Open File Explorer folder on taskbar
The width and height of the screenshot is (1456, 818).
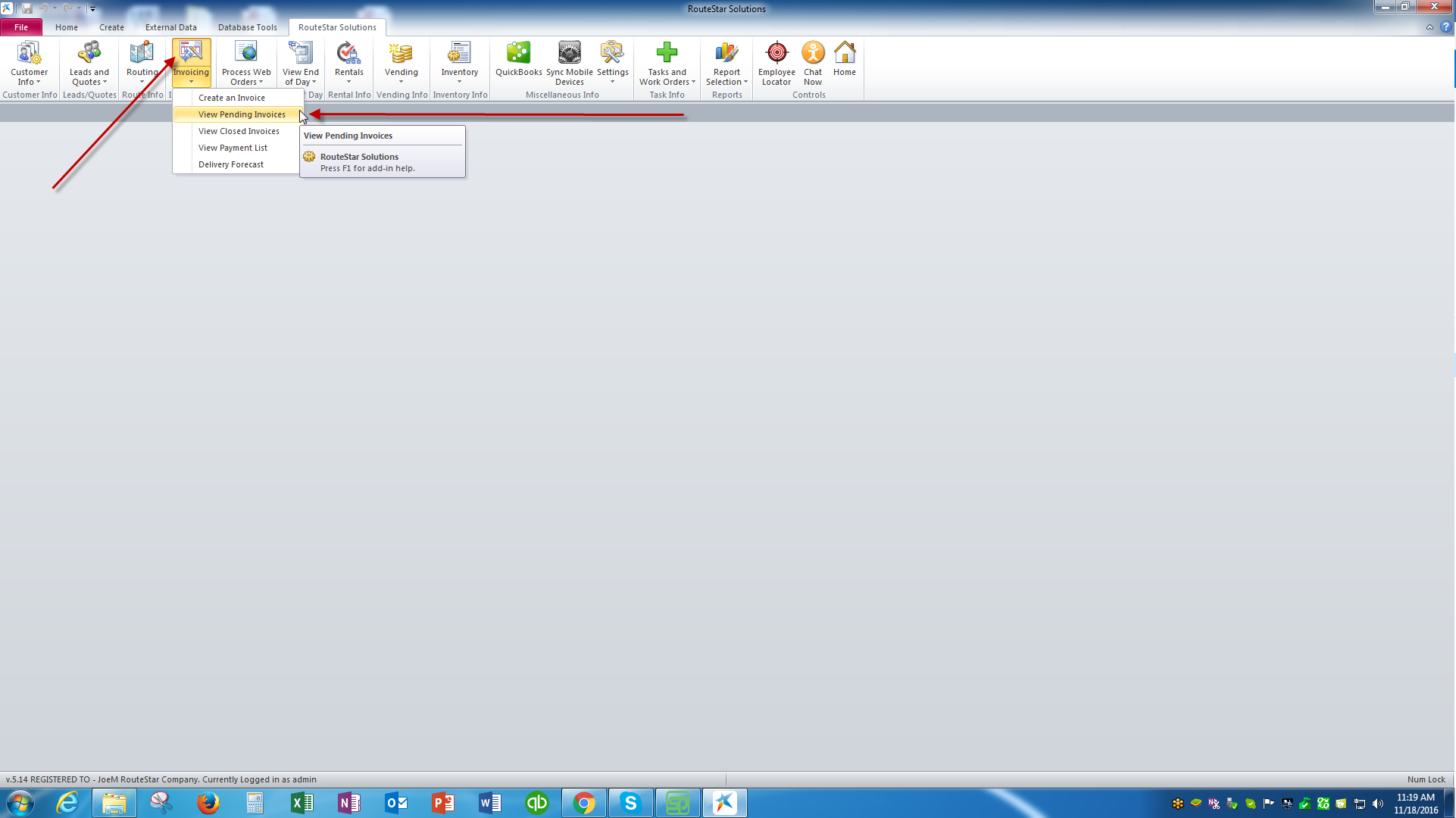[x=114, y=803]
